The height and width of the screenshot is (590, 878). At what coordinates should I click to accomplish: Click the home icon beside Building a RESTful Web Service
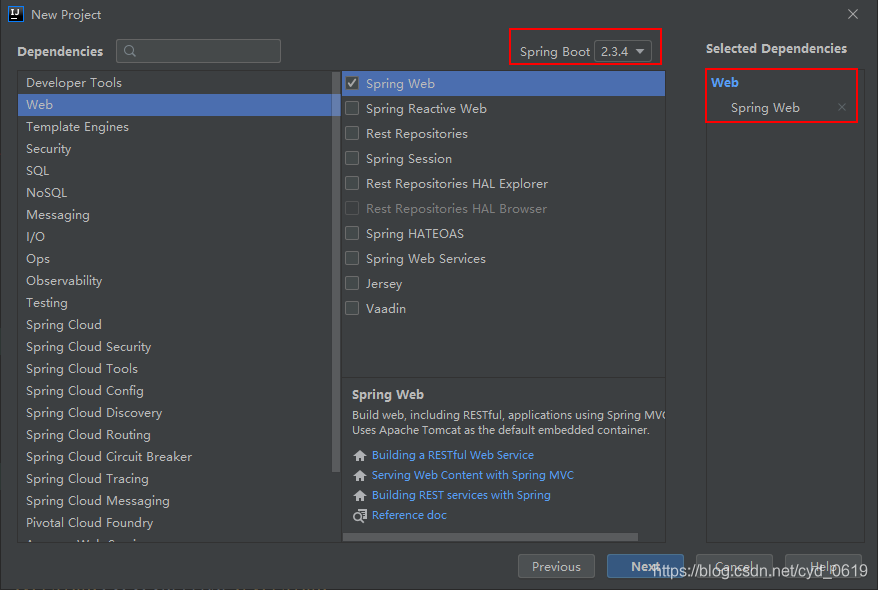[359, 456]
